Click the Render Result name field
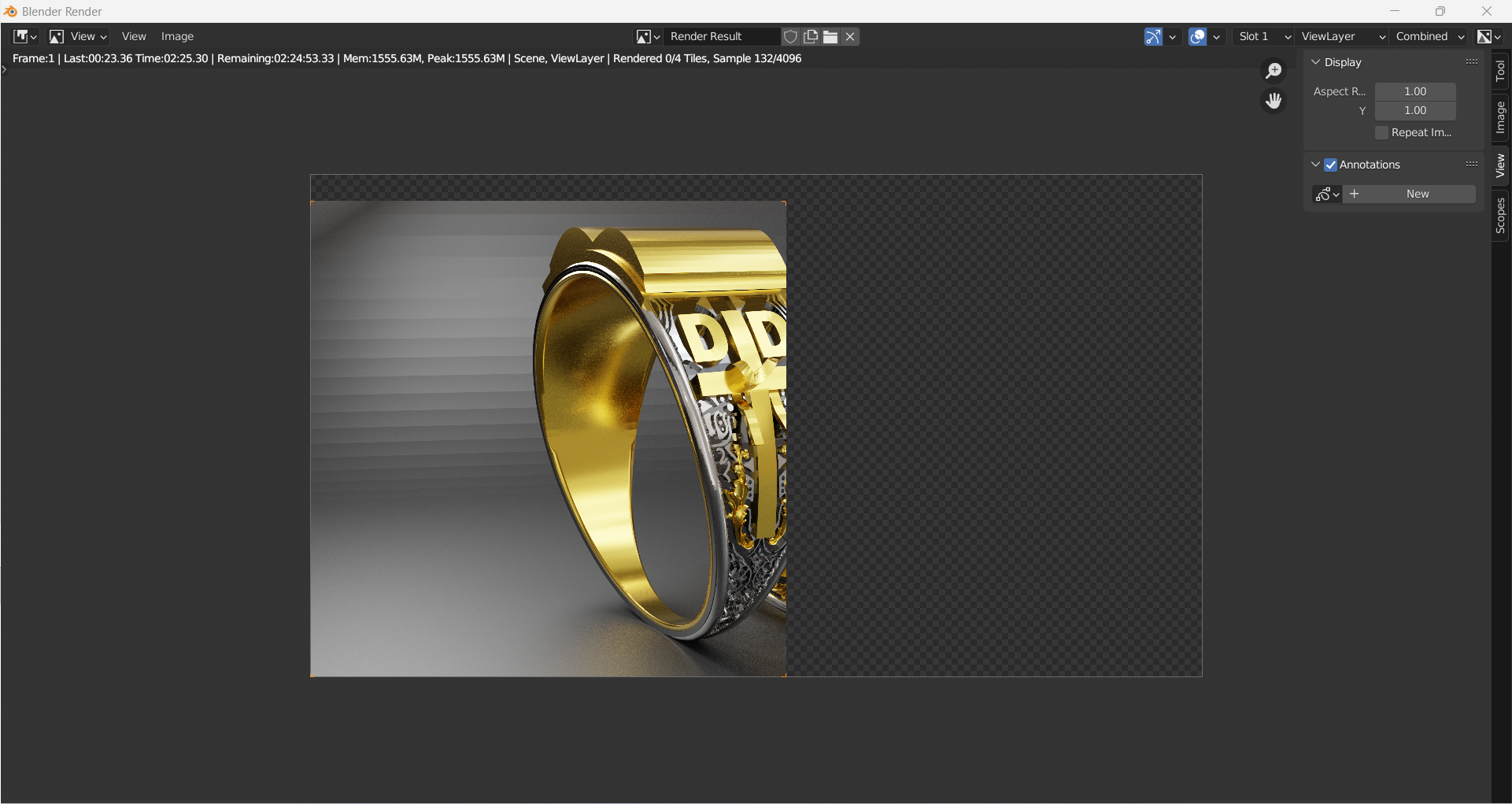The image size is (1512, 804). (x=722, y=36)
